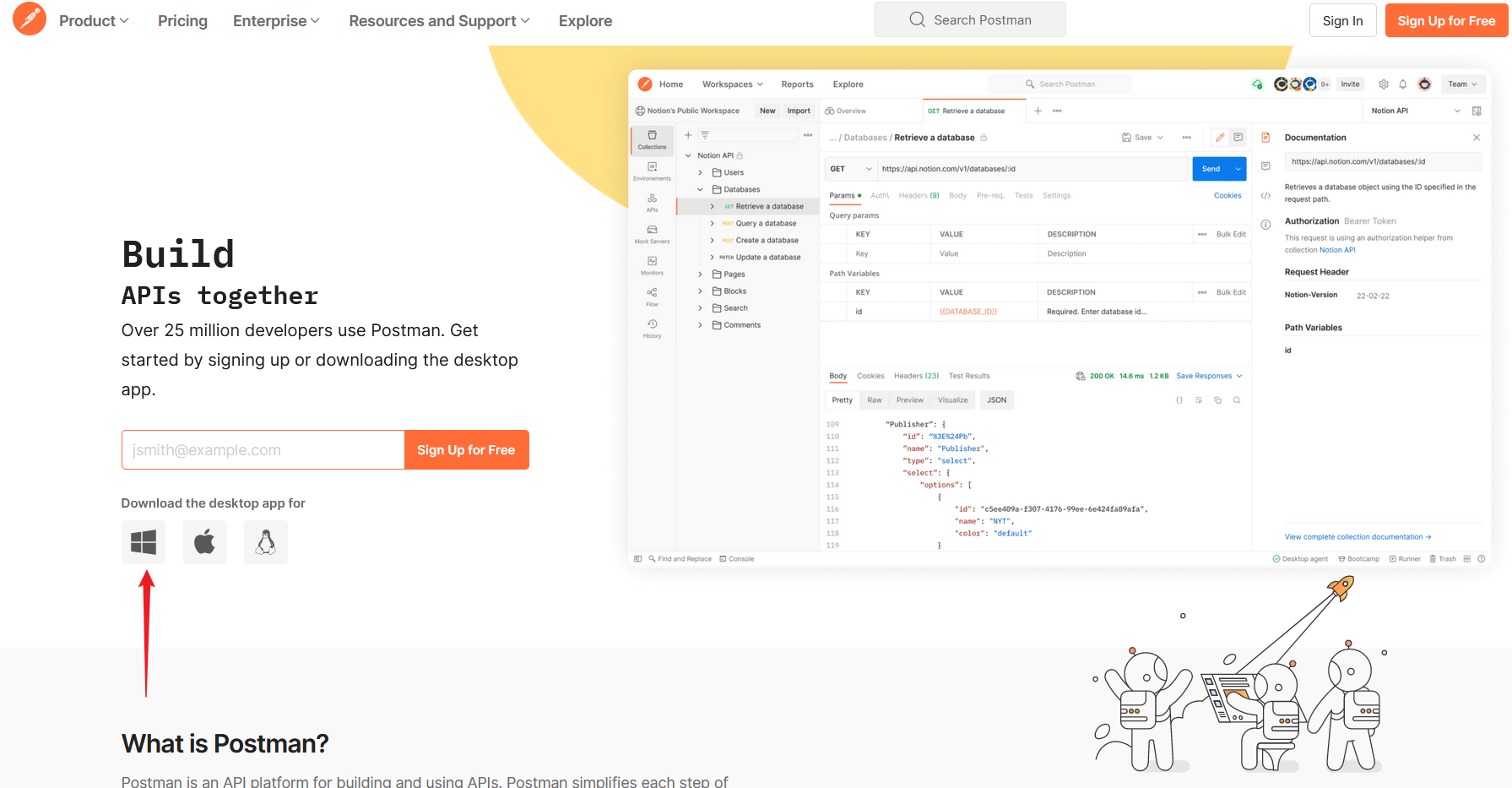This screenshot has height=788, width=1512.
Task: Open Explore in the site header
Action: [585, 21]
